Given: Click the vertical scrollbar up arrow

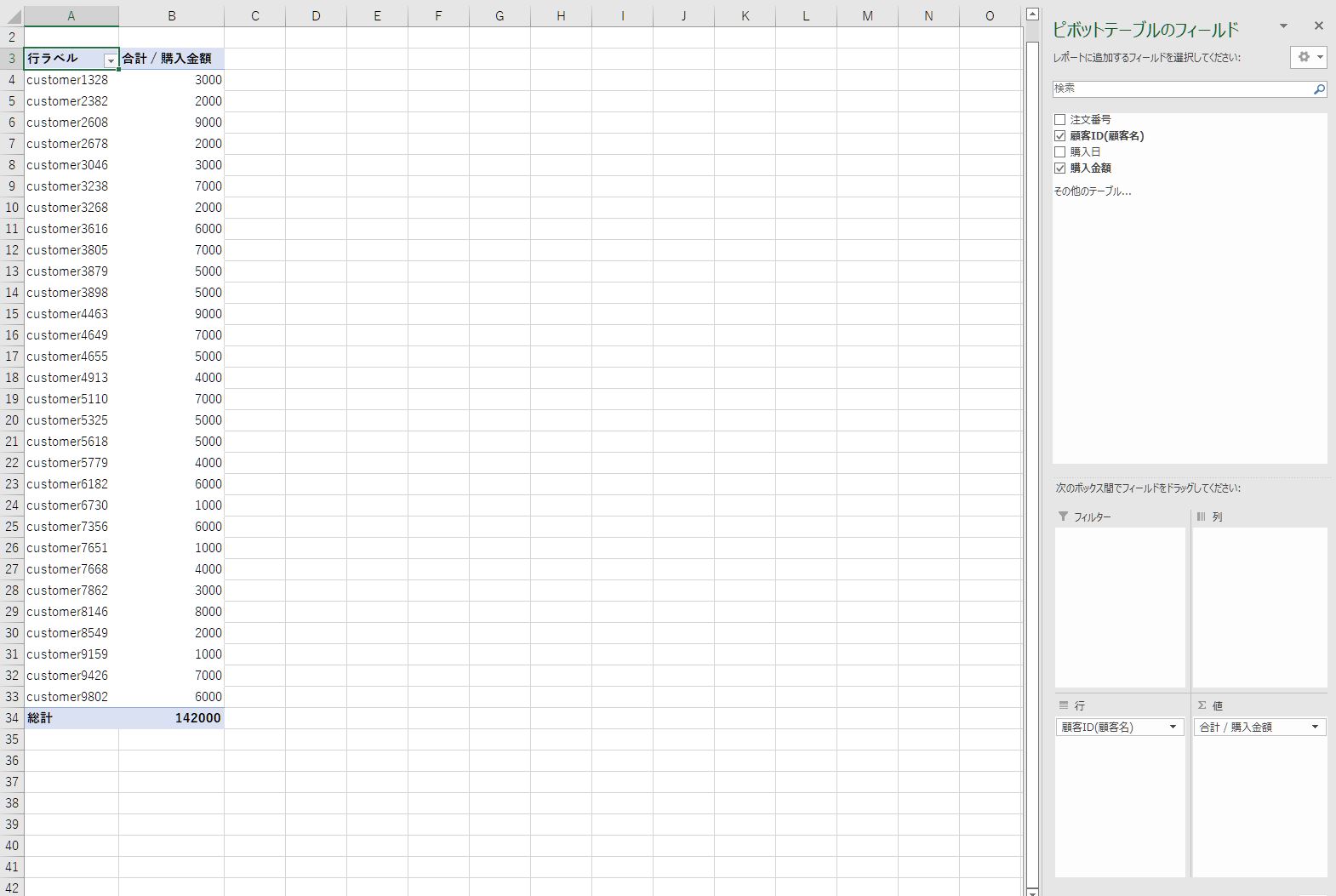Looking at the screenshot, I should 1032,14.
